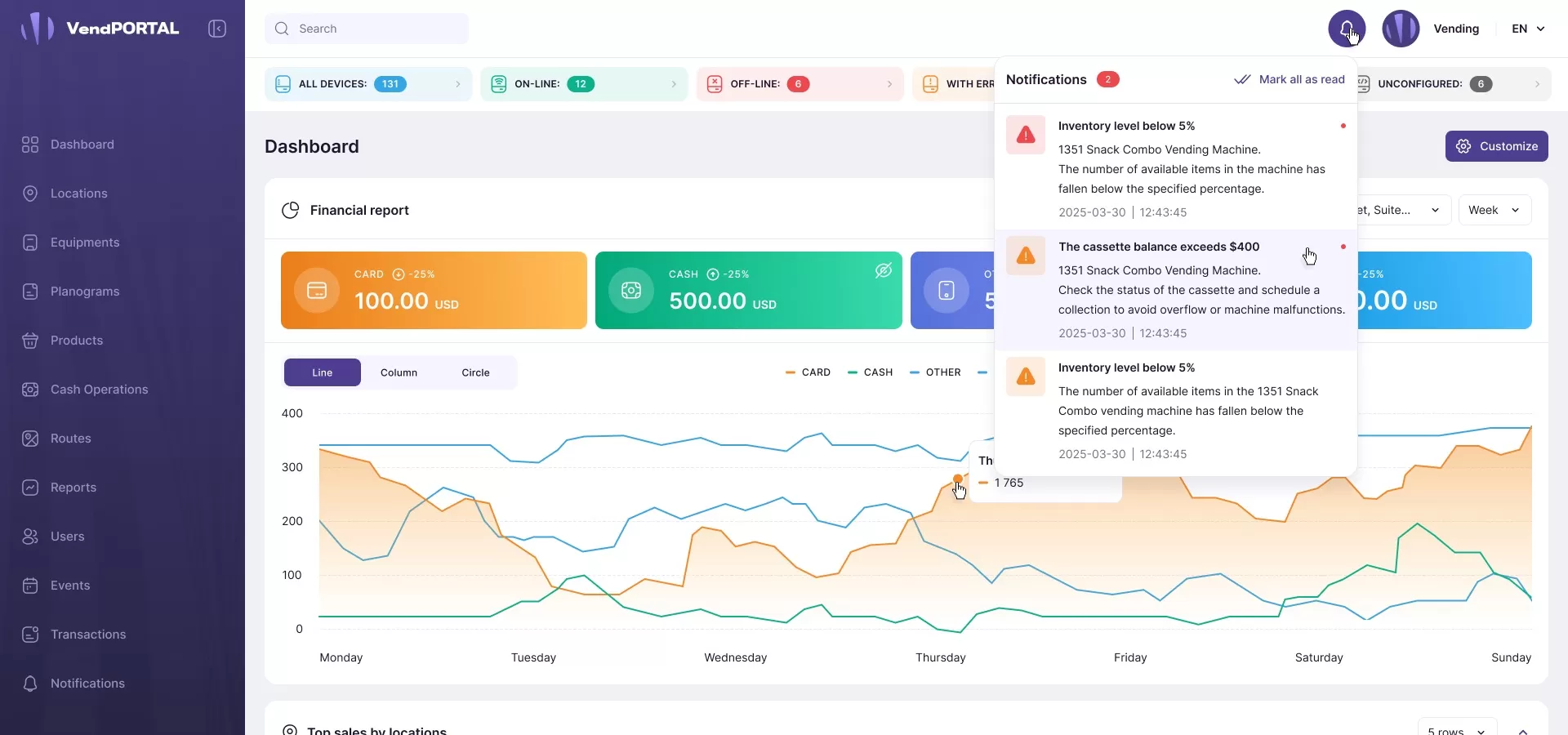Switch chart to Column view
The height and width of the screenshot is (735, 1568).
[399, 372]
